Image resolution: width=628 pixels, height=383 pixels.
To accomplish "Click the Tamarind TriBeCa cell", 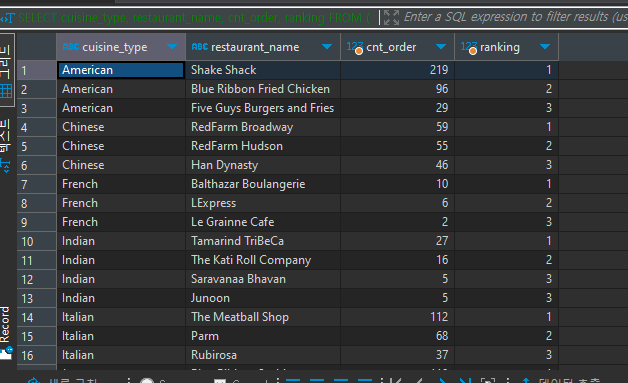I will click(x=263, y=241).
